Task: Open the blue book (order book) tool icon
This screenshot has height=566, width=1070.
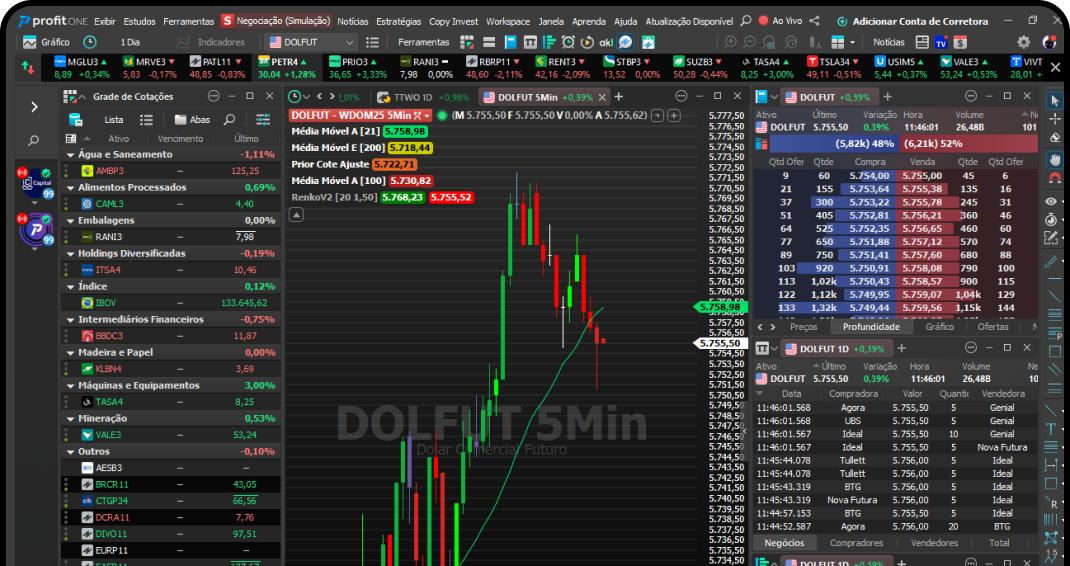Action: [x=510, y=42]
